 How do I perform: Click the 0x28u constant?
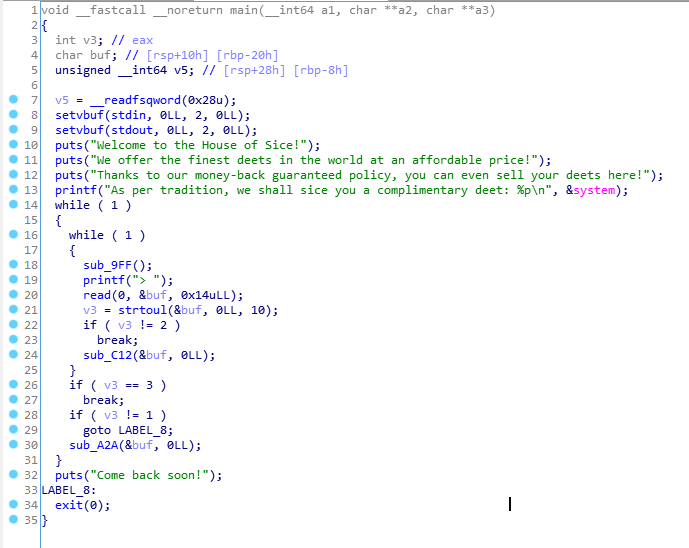205,100
